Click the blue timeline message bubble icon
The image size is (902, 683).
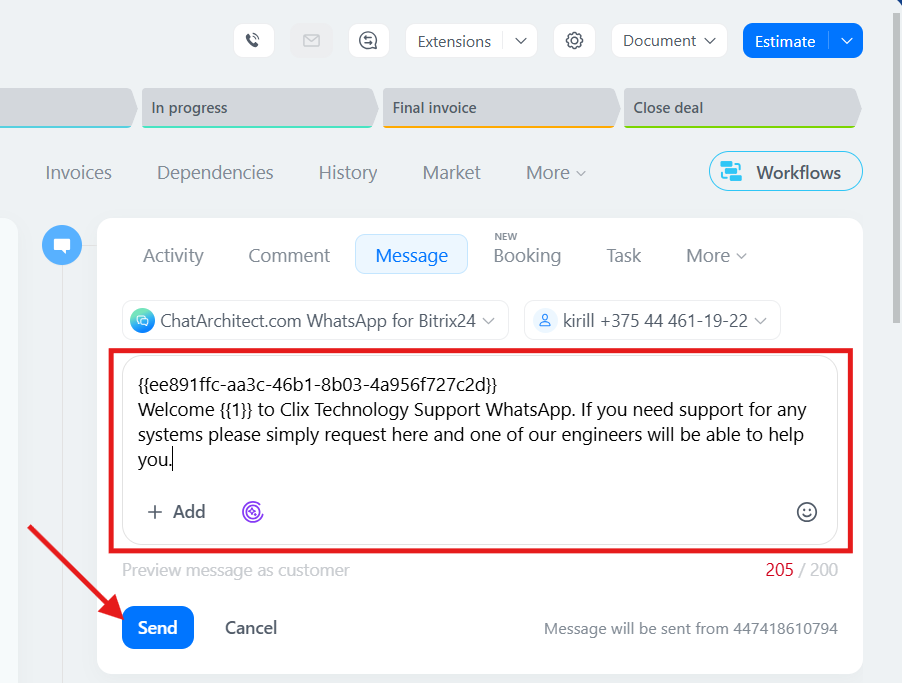(x=62, y=245)
